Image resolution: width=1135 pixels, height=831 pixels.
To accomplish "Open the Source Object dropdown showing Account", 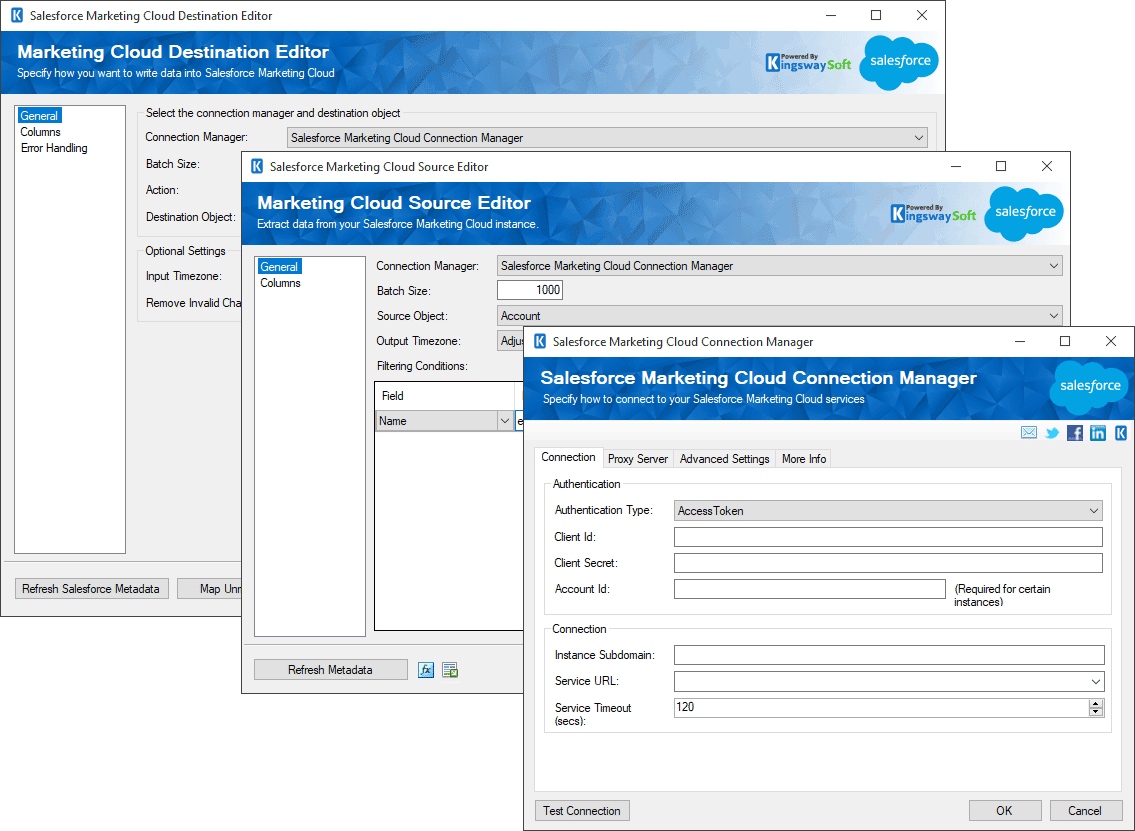I will pyautogui.click(x=780, y=316).
